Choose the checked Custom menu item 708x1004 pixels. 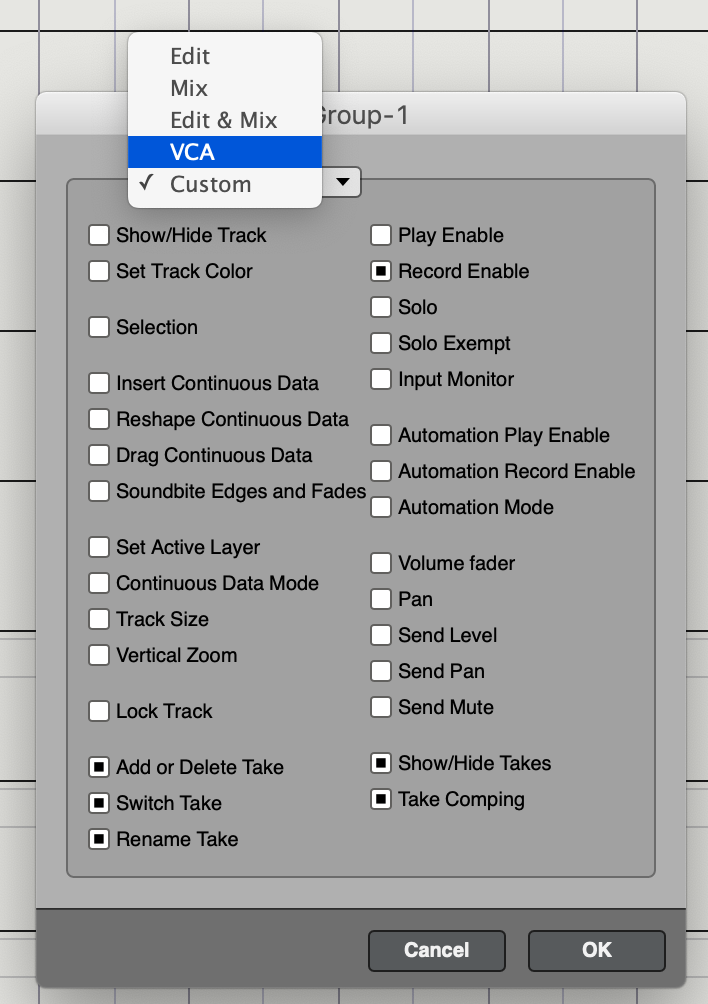224,184
